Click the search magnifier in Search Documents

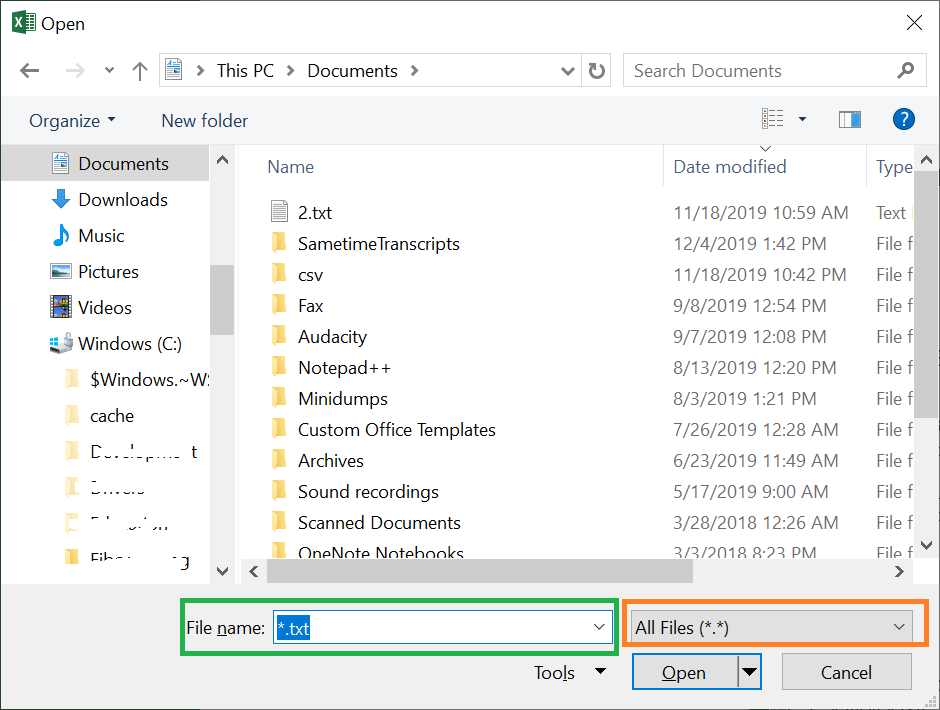pos(905,70)
